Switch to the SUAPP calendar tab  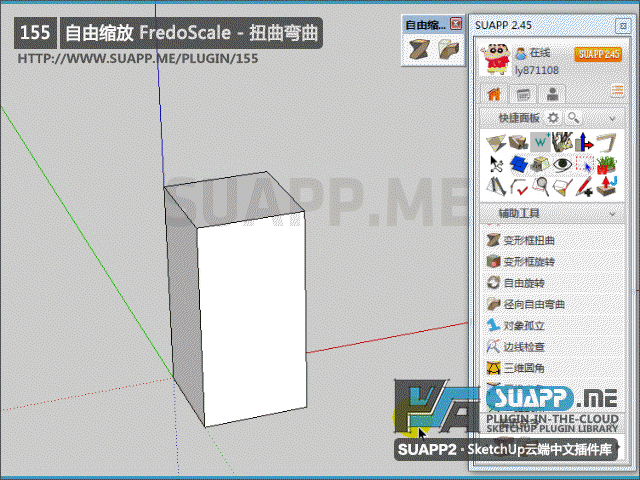[523, 94]
